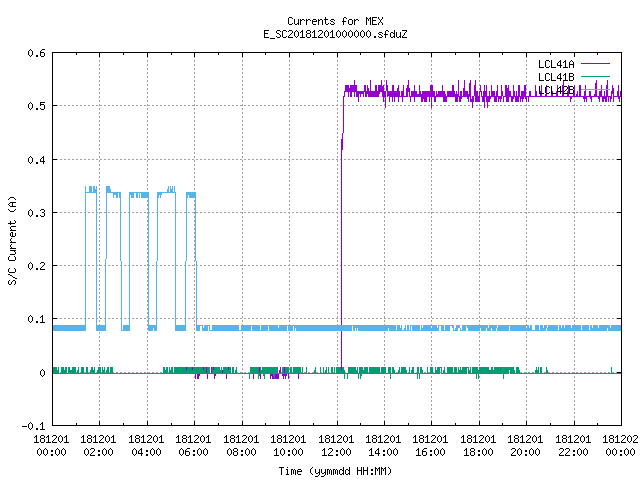The width and height of the screenshot is (640, 480).
Task: Click the x-axis tick label 181201 12:00
Action: pos(336,446)
